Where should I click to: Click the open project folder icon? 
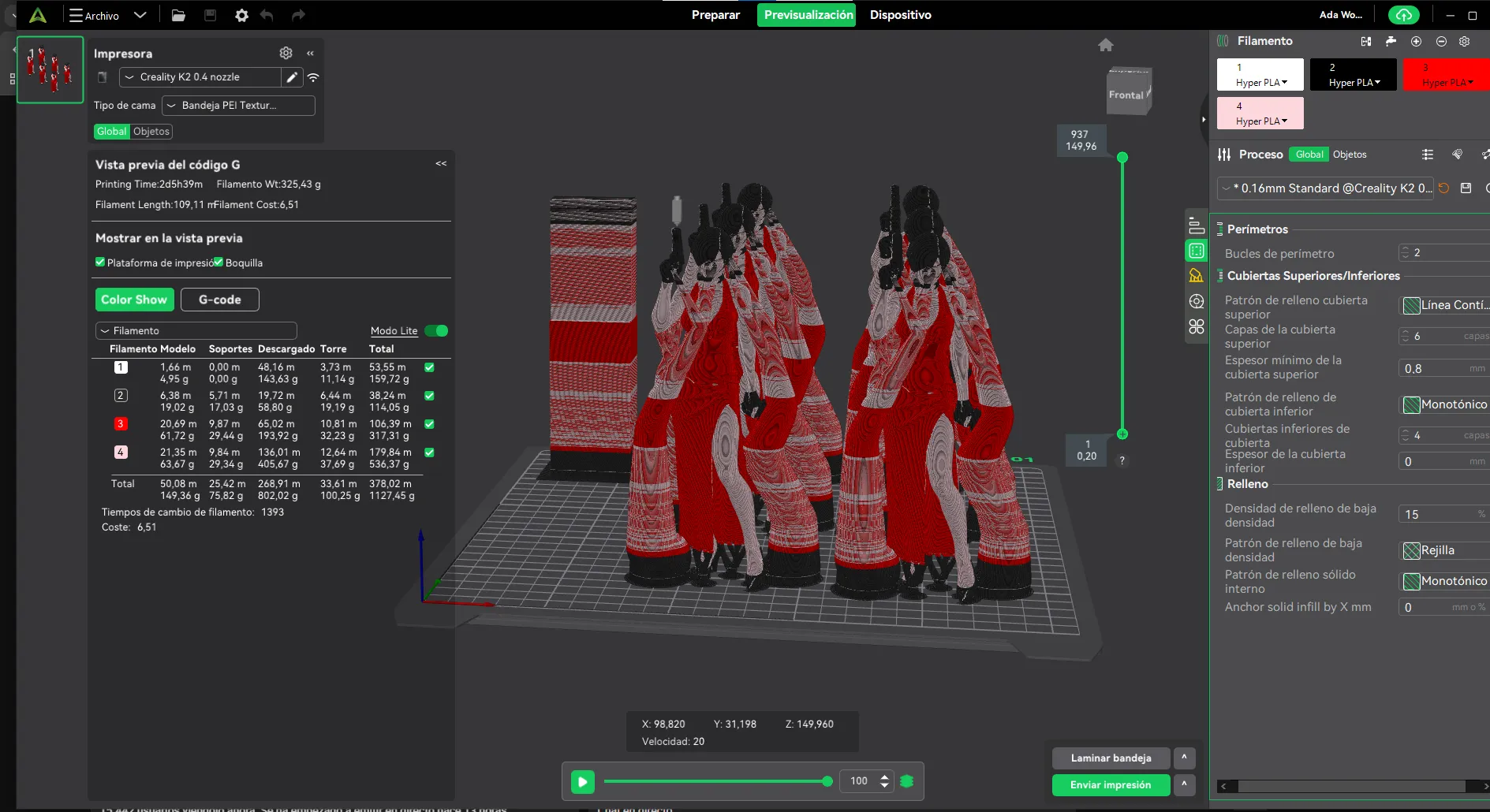click(178, 15)
